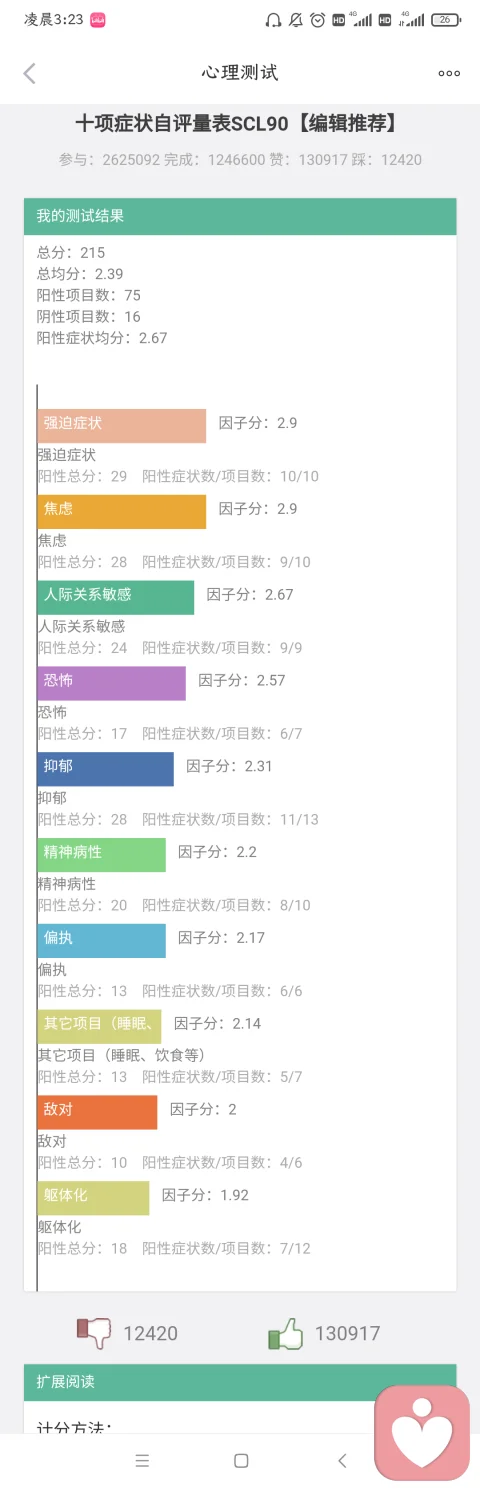Select the 焦虑 orange bar
The image size is (480, 1491).
pyautogui.click(x=122, y=512)
